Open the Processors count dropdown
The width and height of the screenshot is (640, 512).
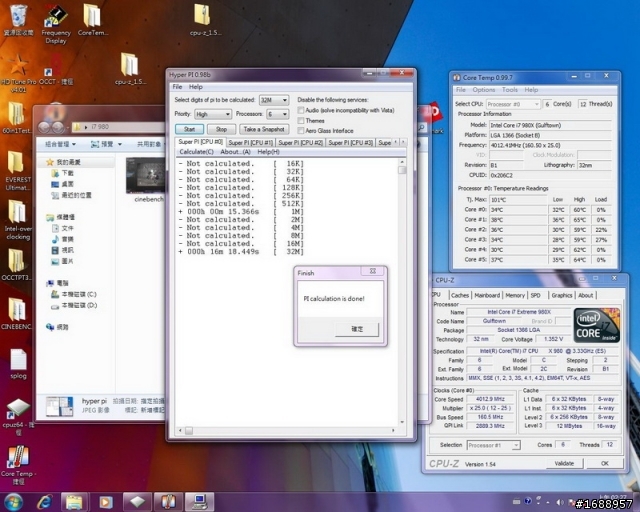click(x=278, y=114)
